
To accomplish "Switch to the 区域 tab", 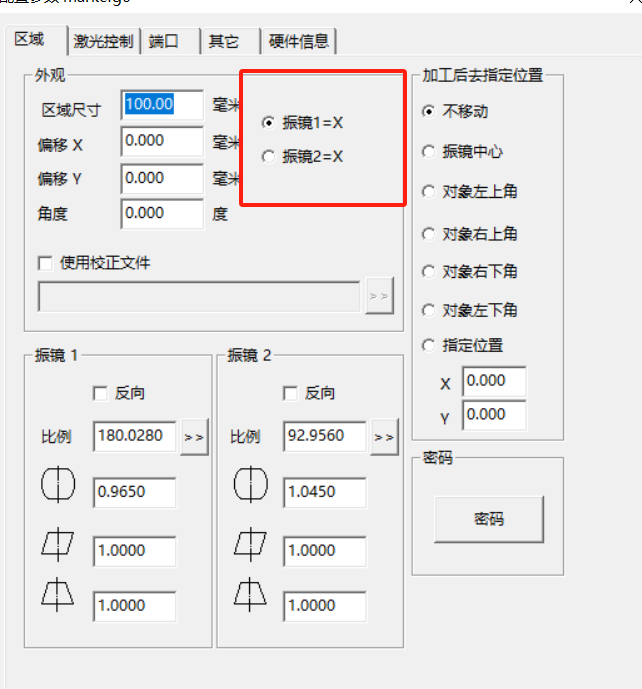I will coord(36,40).
